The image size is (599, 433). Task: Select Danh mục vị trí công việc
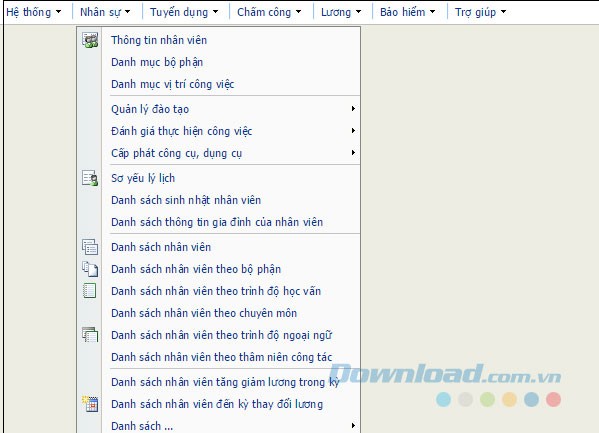tap(173, 84)
